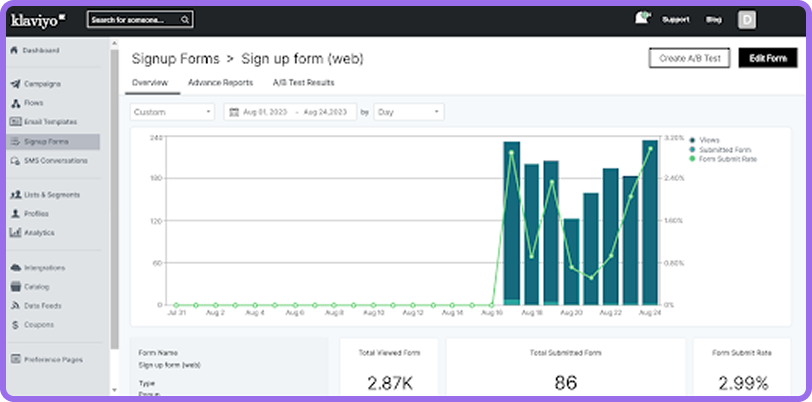Click Create A/B Test button
The image size is (812, 402).
(689, 58)
